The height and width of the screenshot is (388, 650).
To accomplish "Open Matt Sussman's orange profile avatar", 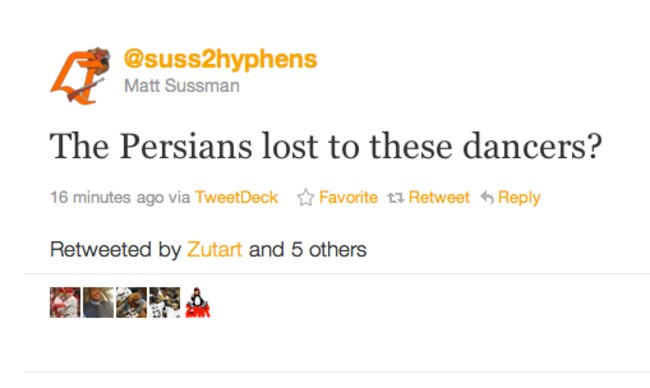I will click(80, 75).
